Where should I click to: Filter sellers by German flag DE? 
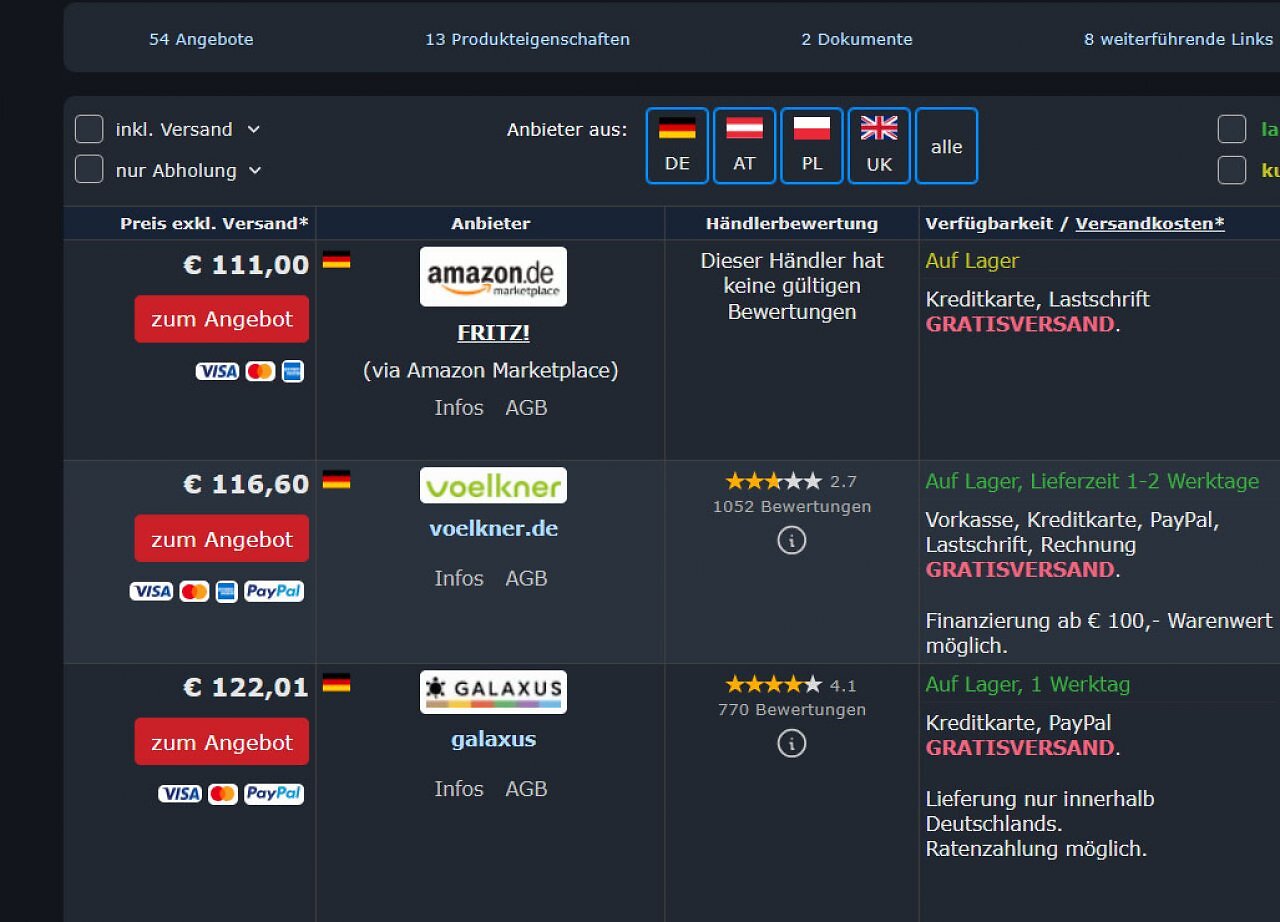[x=677, y=146]
